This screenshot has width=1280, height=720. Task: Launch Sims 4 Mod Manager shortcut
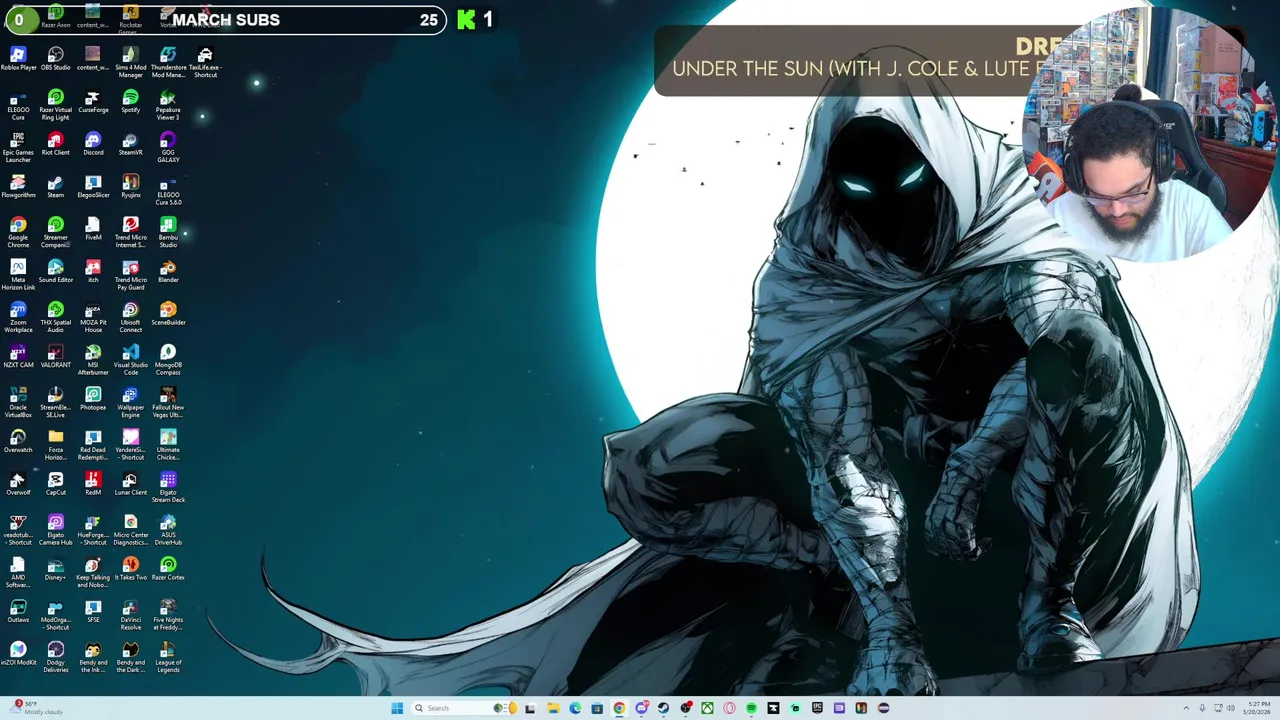tap(130, 62)
